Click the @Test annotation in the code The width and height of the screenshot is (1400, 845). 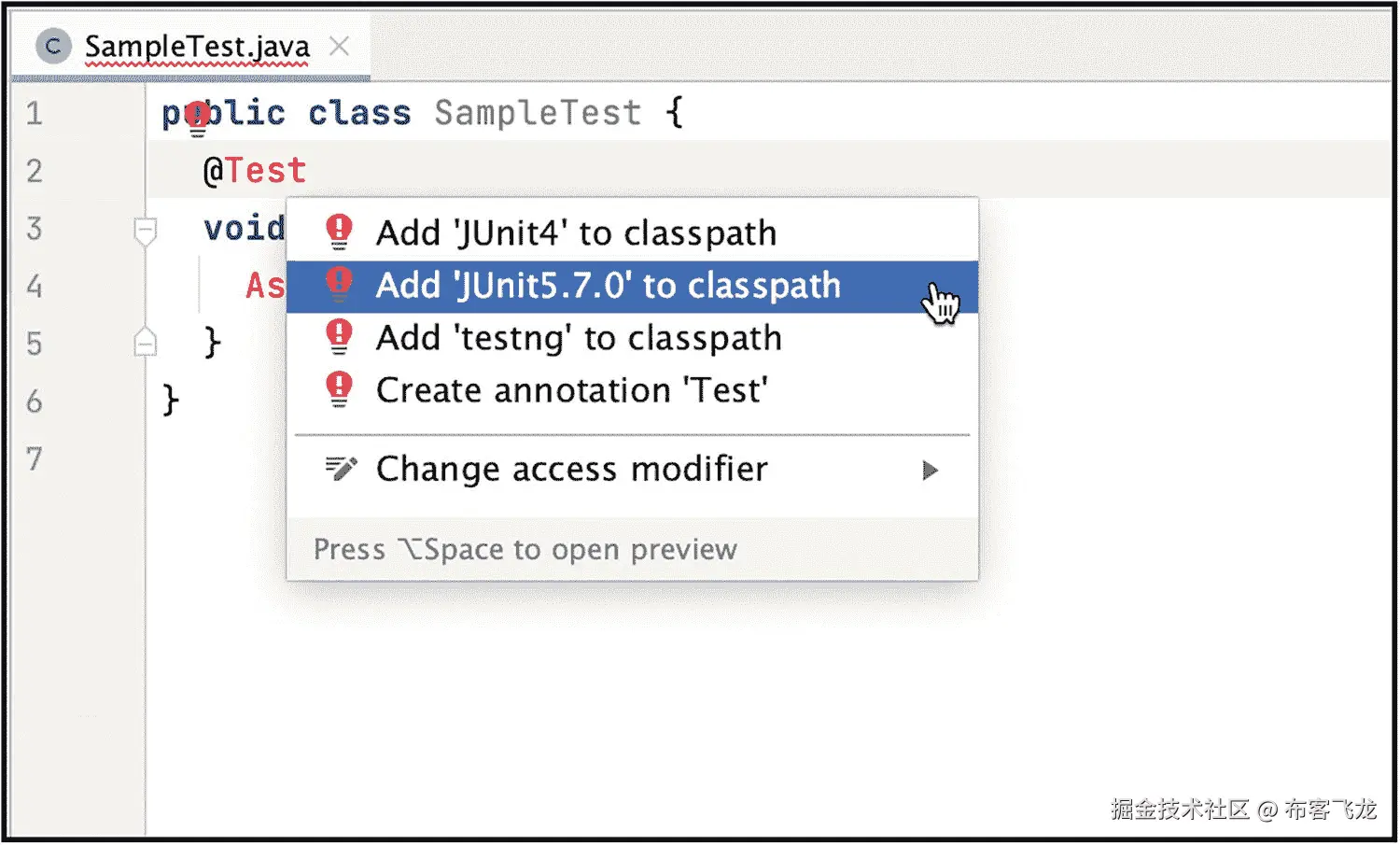[x=255, y=171]
